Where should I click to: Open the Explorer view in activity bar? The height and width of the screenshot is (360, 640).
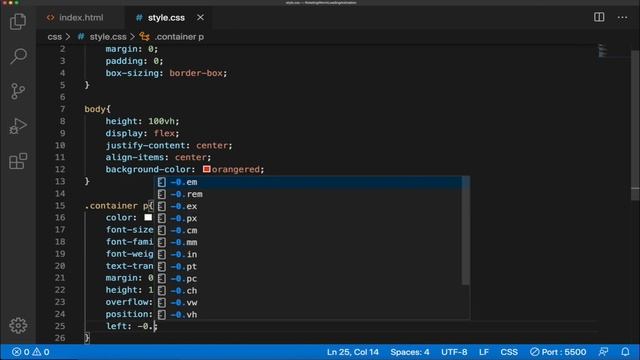click(x=18, y=21)
